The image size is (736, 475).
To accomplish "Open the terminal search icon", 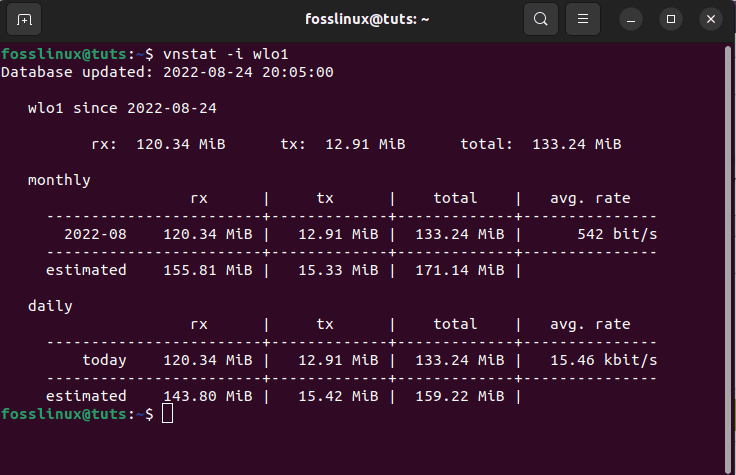I will pyautogui.click(x=541, y=19).
